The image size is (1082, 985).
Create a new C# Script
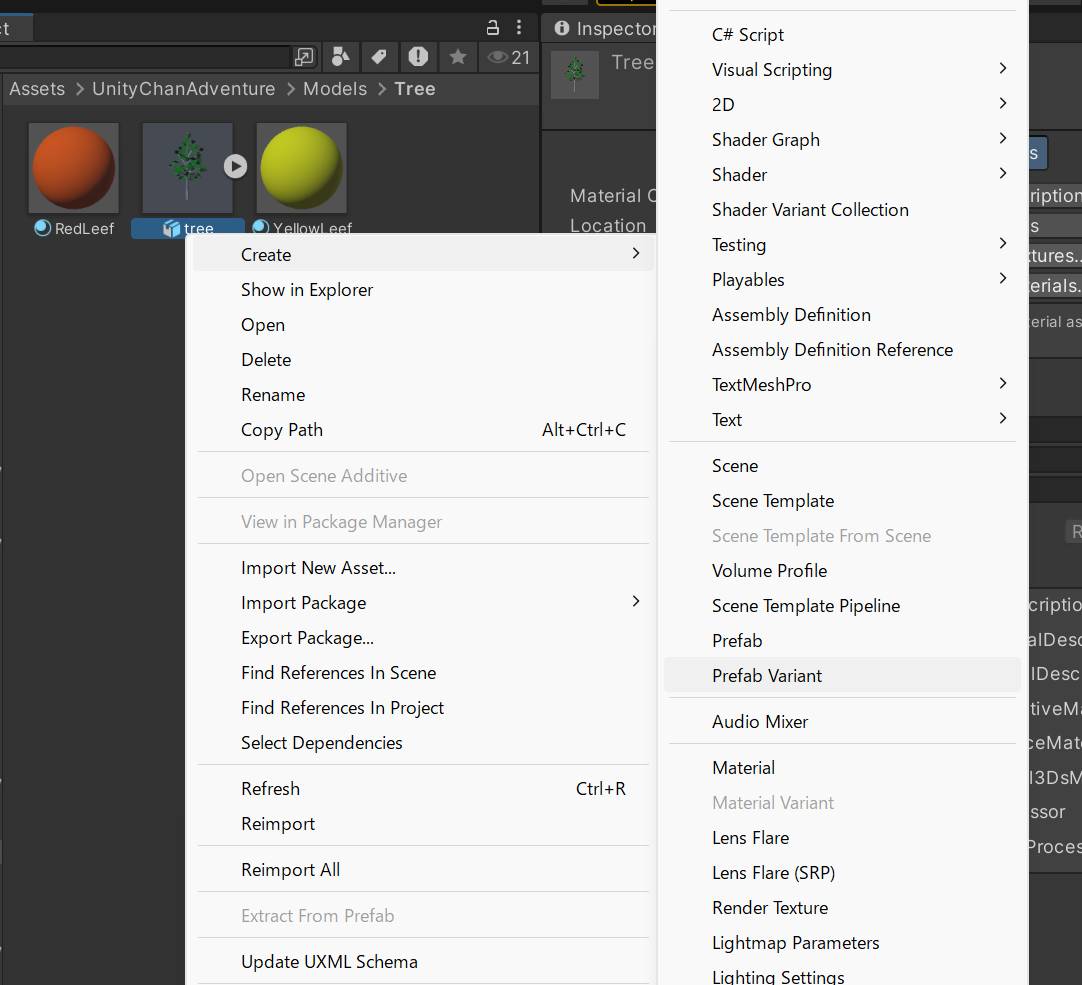pos(748,35)
